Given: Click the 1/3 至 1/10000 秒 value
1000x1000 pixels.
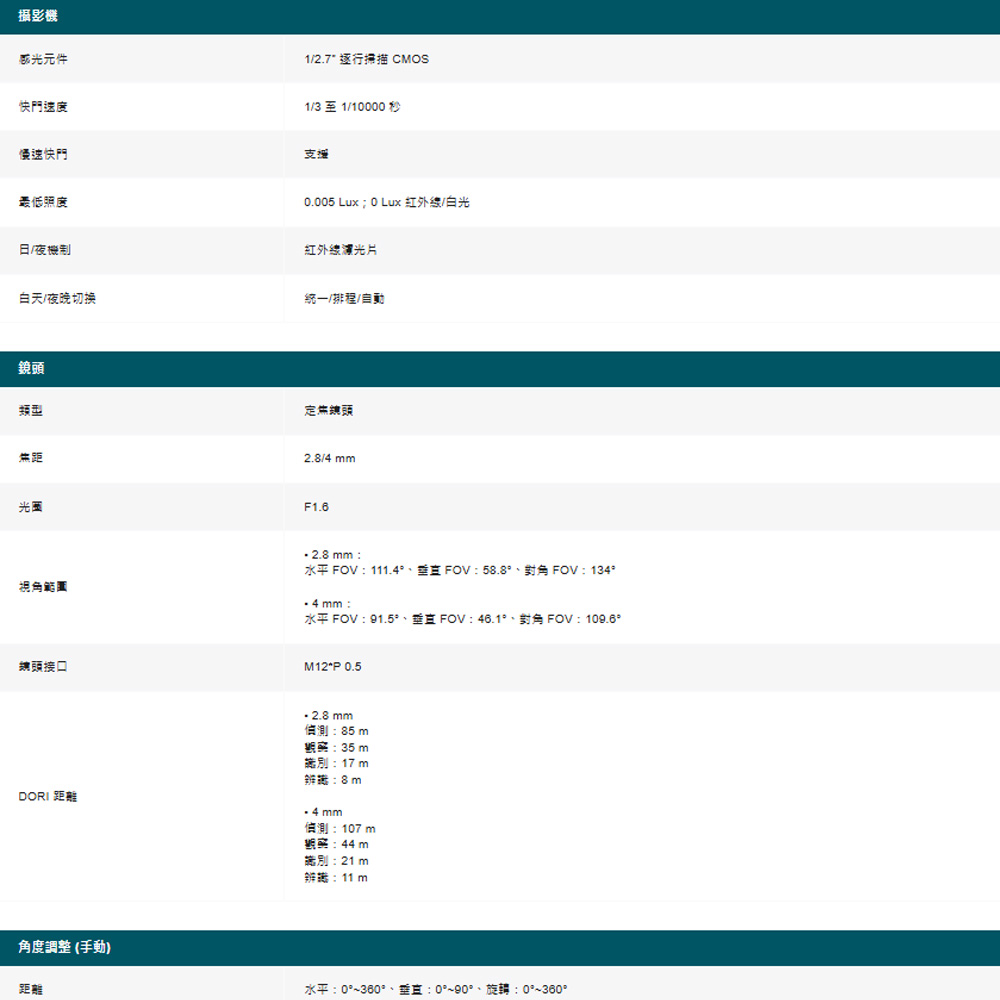Looking at the screenshot, I should pyautogui.click(x=352, y=107).
